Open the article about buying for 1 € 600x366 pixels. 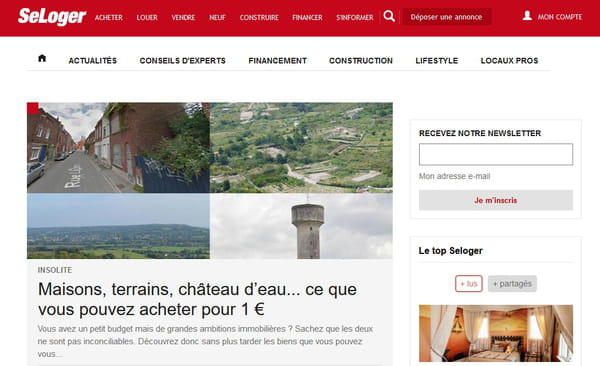pyautogui.click(x=197, y=299)
